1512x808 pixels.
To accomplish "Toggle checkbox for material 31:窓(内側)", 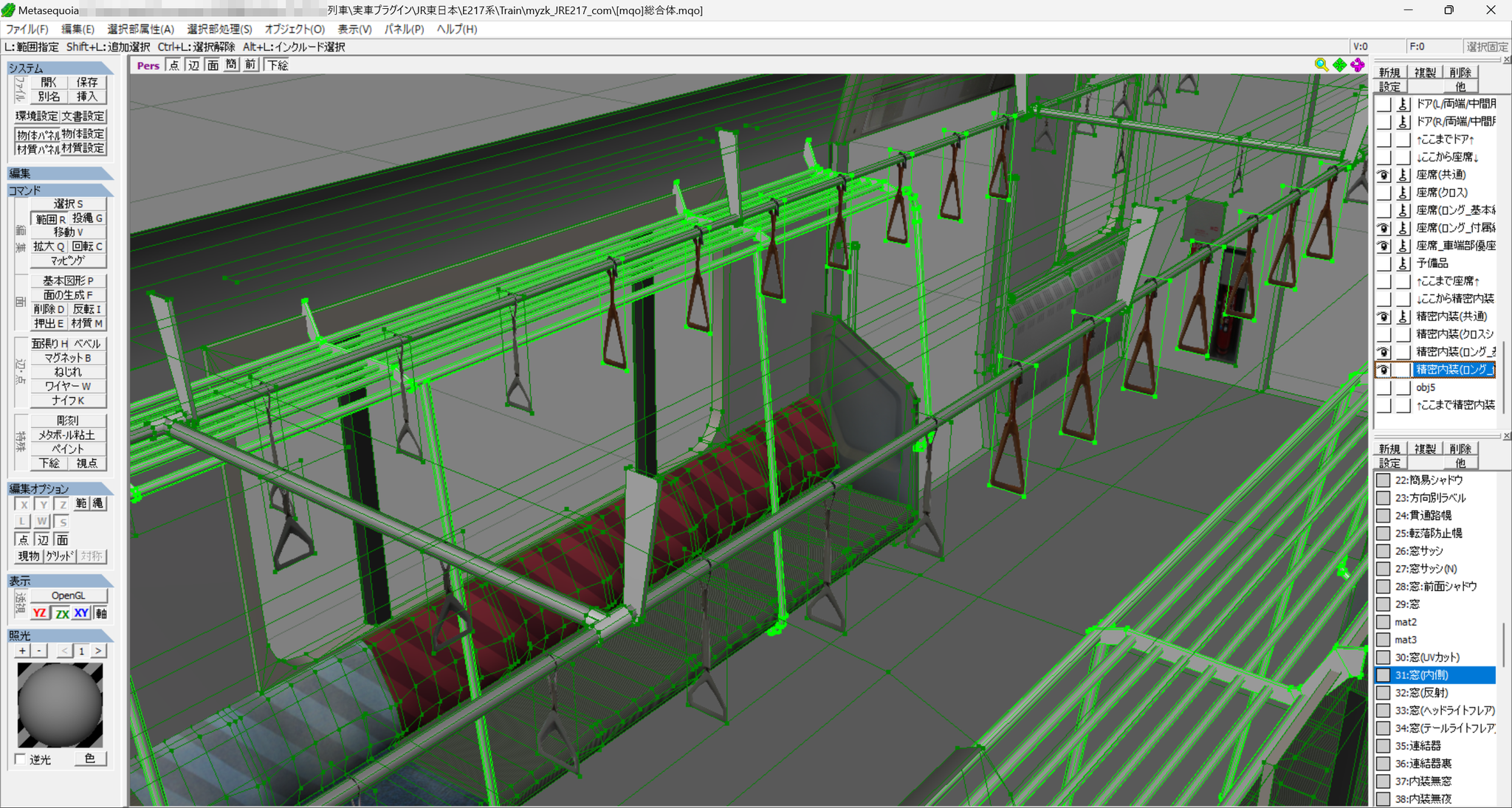I will [x=1384, y=675].
